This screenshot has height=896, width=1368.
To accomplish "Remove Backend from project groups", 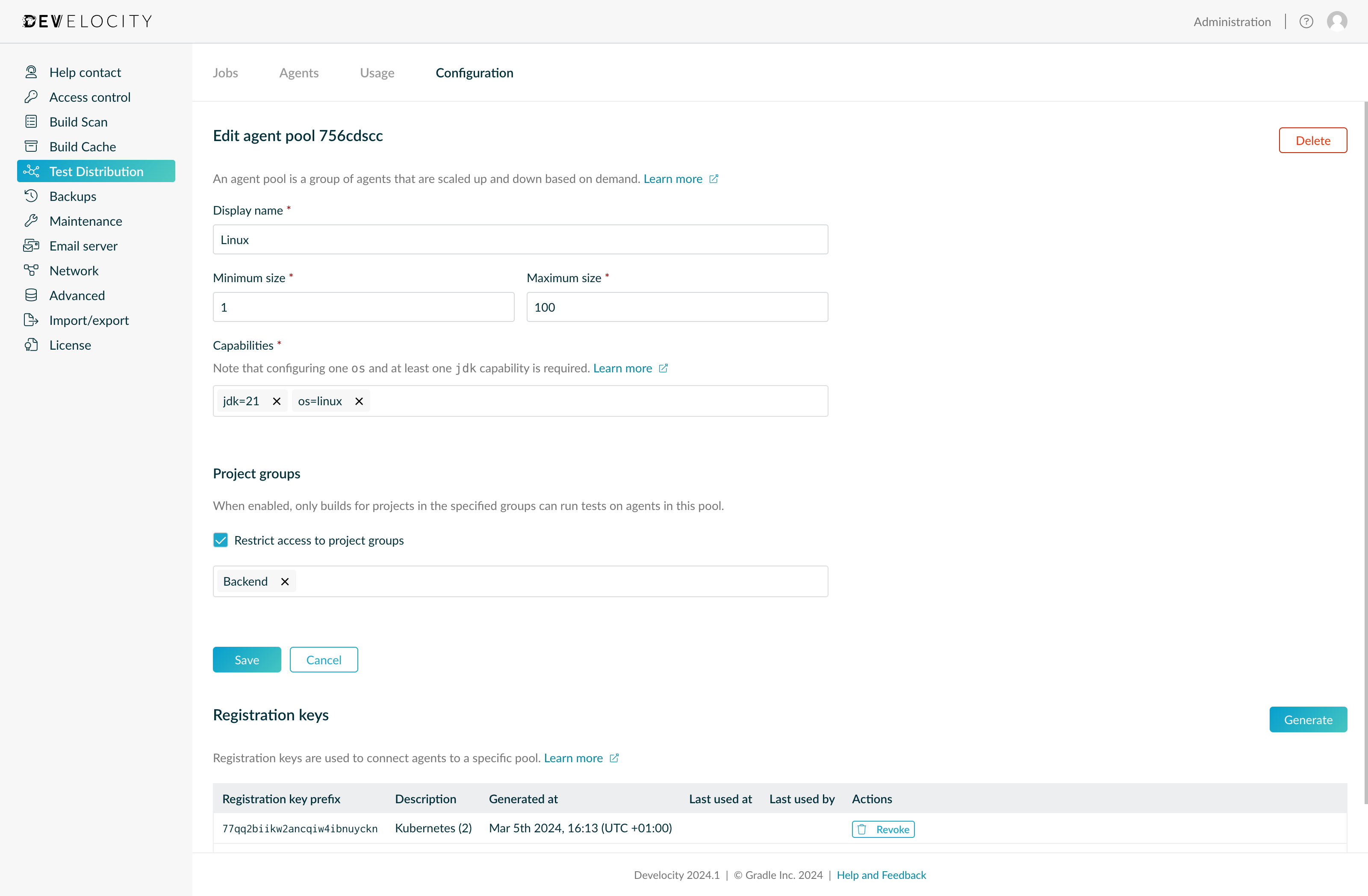I will [285, 581].
